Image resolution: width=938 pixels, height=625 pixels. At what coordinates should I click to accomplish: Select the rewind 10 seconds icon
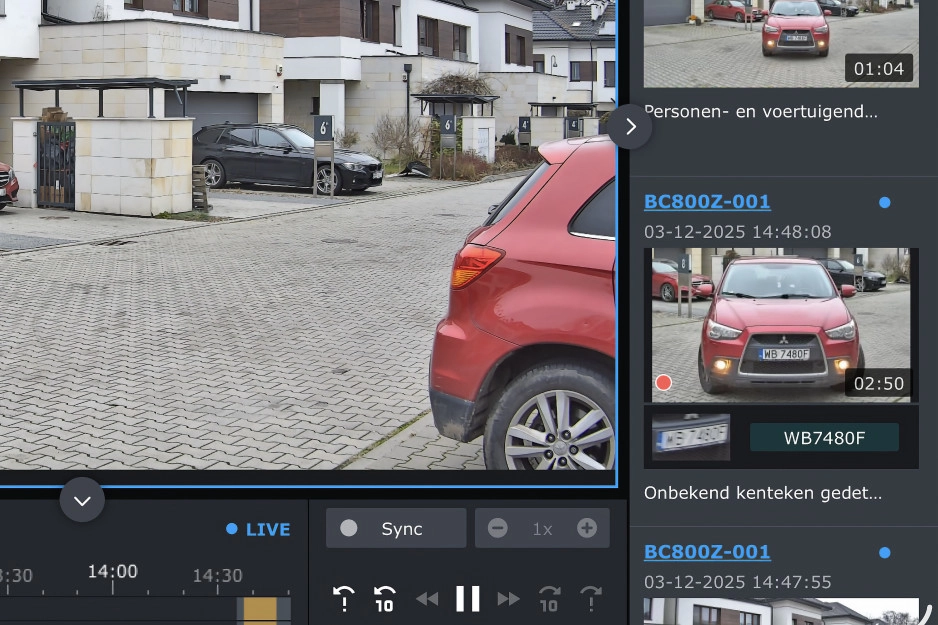coord(383,597)
